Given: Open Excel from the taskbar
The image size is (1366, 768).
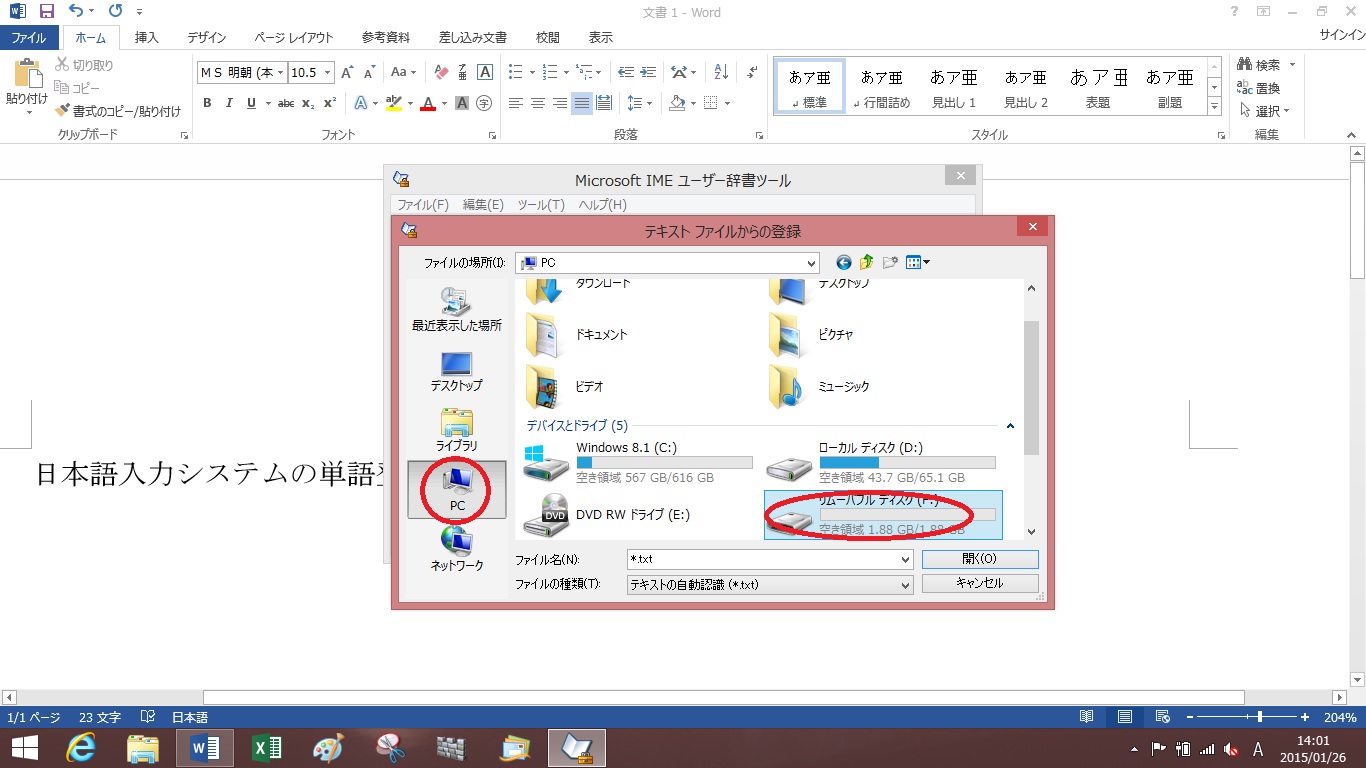Looking at the screenshot, I should 267,748.
